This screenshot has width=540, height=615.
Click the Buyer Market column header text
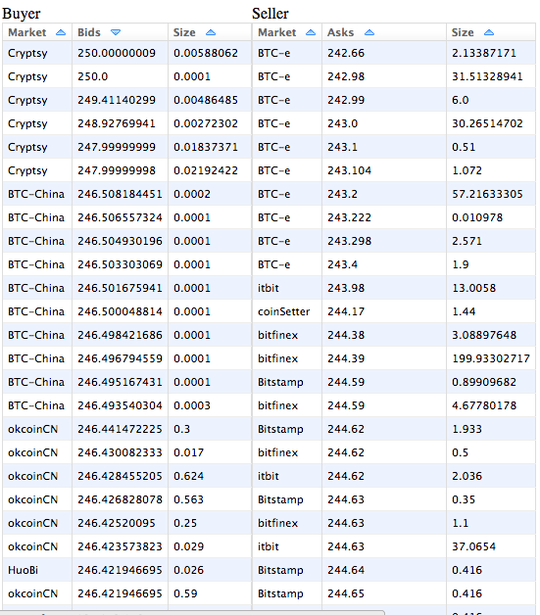tap(27, 33)
